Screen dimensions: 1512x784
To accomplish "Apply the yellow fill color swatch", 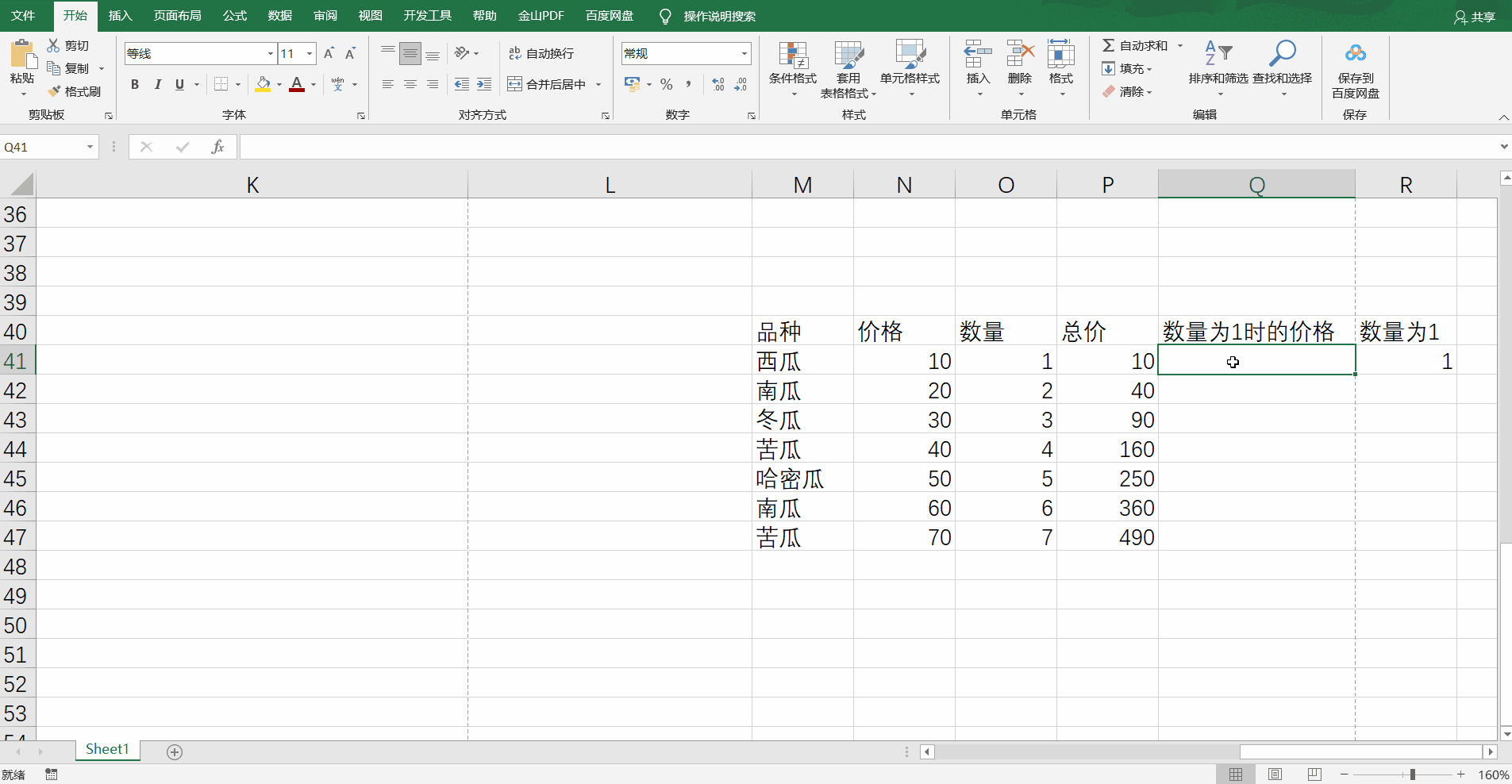I will click(x=263, y=84).
